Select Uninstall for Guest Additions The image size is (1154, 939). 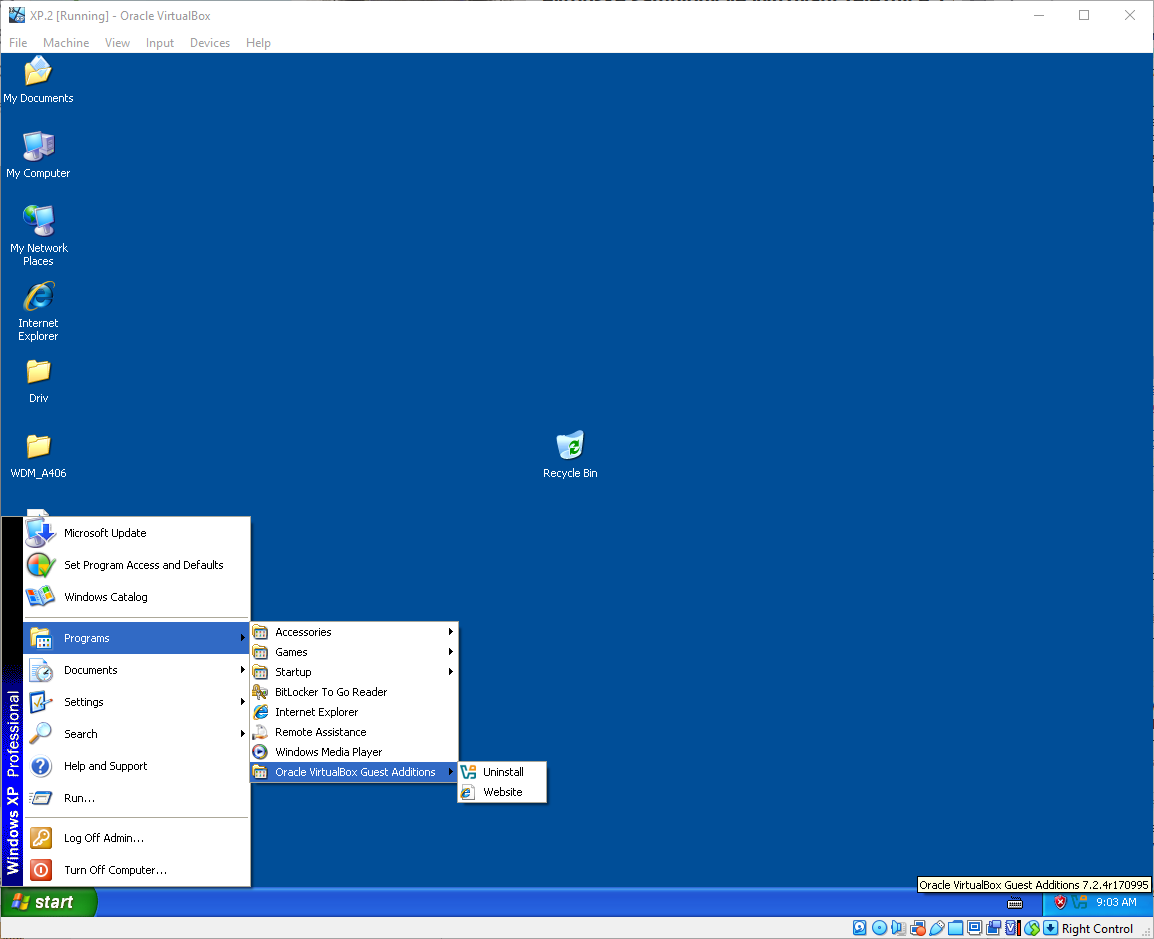tap(502, 772)
